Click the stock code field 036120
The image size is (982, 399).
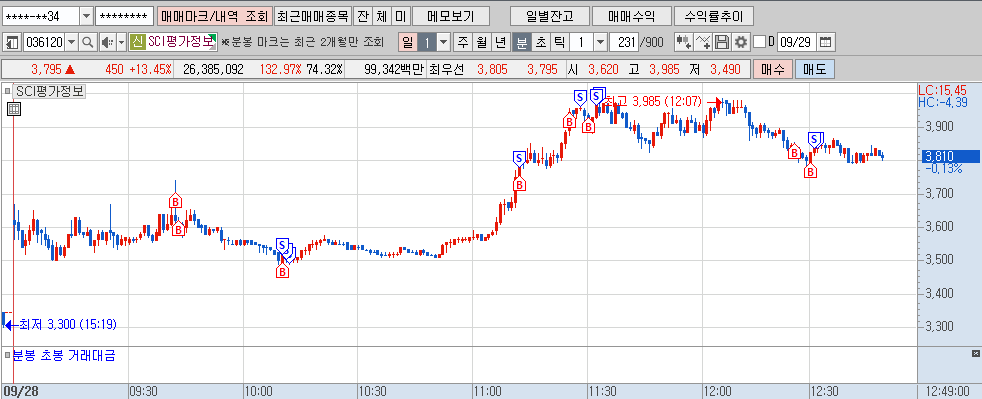click(x=44, y=43)
